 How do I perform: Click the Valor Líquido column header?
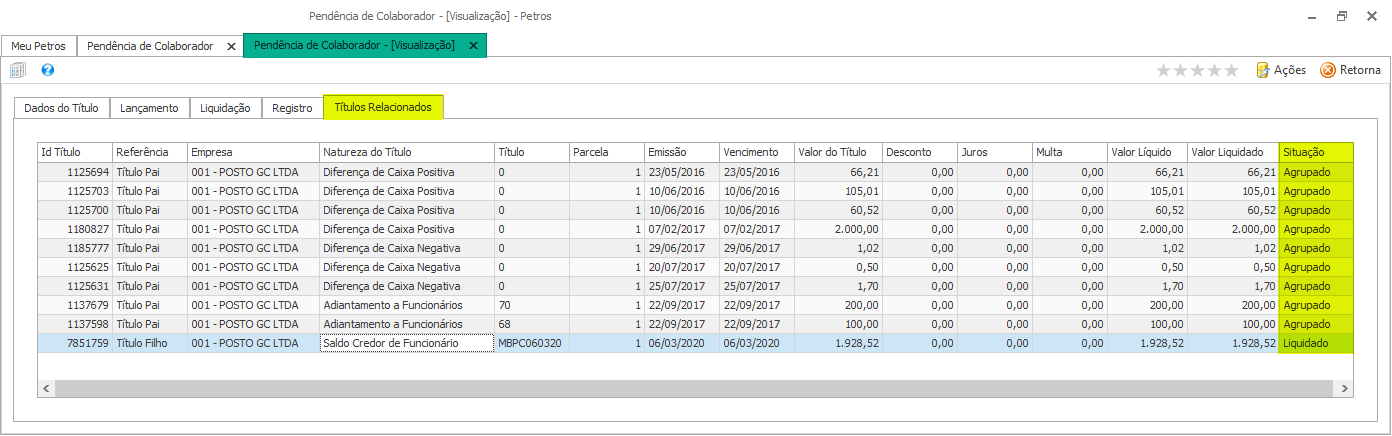(1147, 152)
